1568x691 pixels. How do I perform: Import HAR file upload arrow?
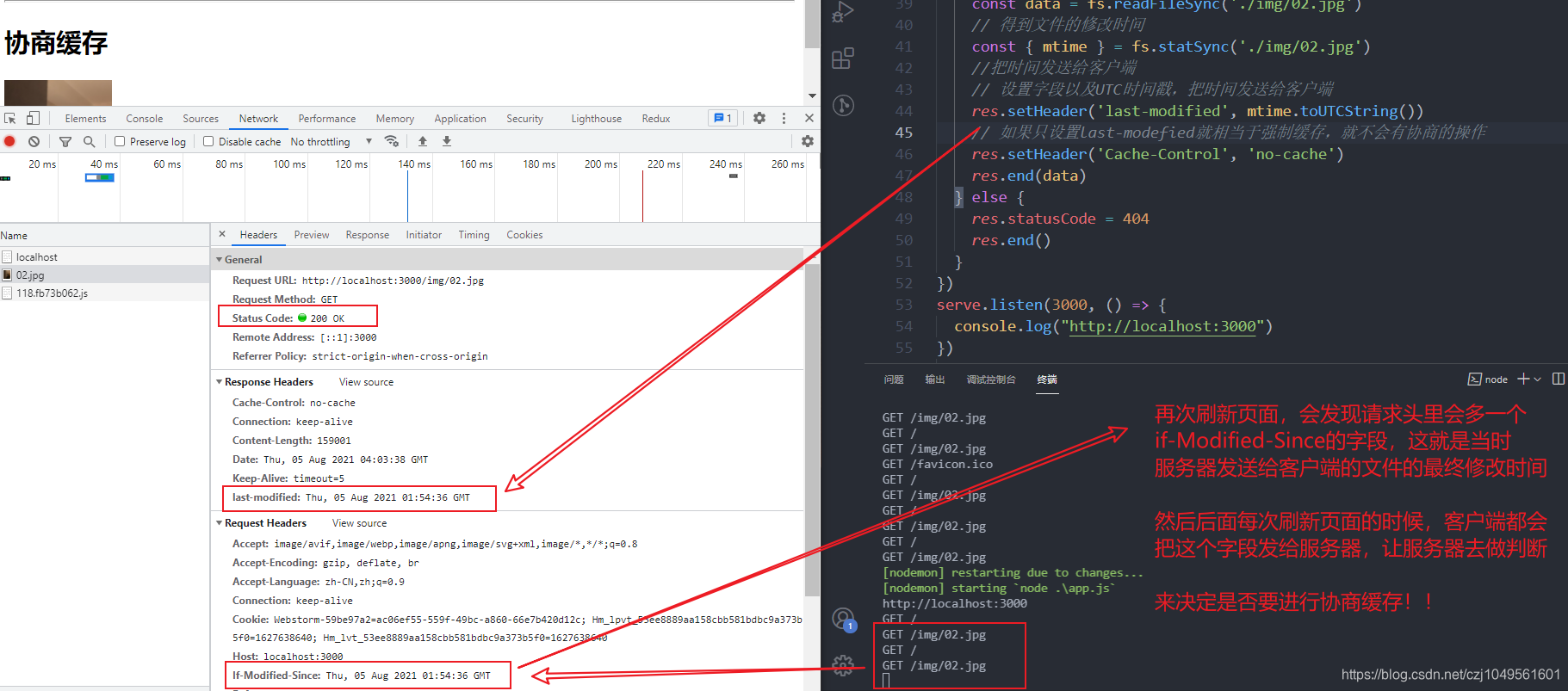tap(423, 141)
